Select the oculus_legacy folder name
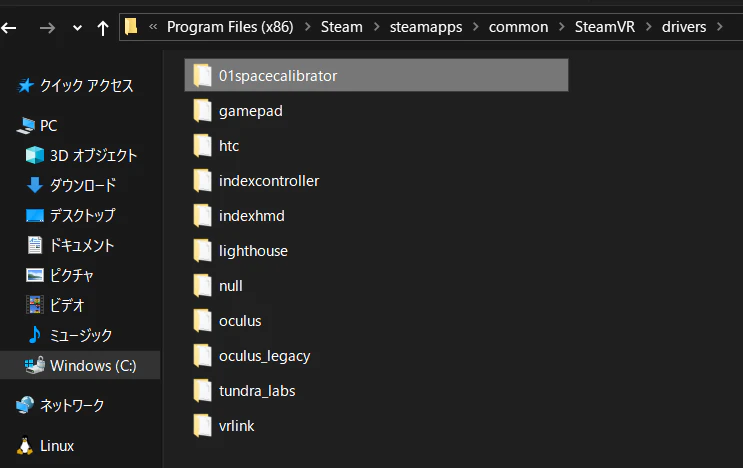 [264, 356]
